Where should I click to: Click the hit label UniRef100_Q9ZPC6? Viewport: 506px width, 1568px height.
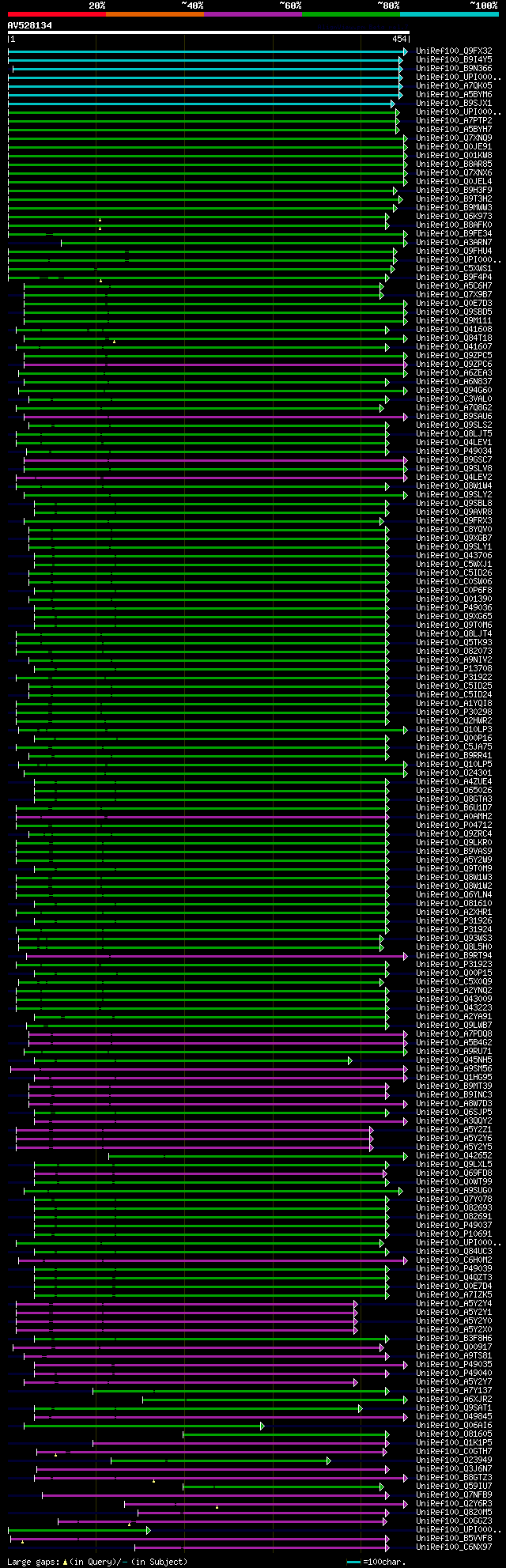pos(454,364)
